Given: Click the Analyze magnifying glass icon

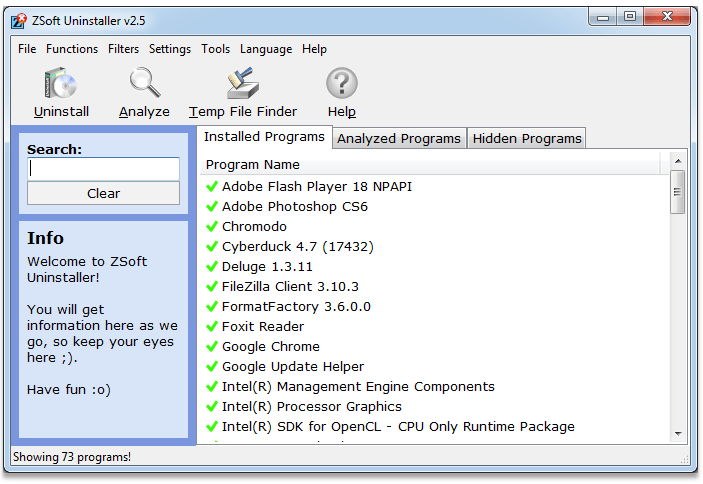Looking at the screenshot, I should [144, 82].
